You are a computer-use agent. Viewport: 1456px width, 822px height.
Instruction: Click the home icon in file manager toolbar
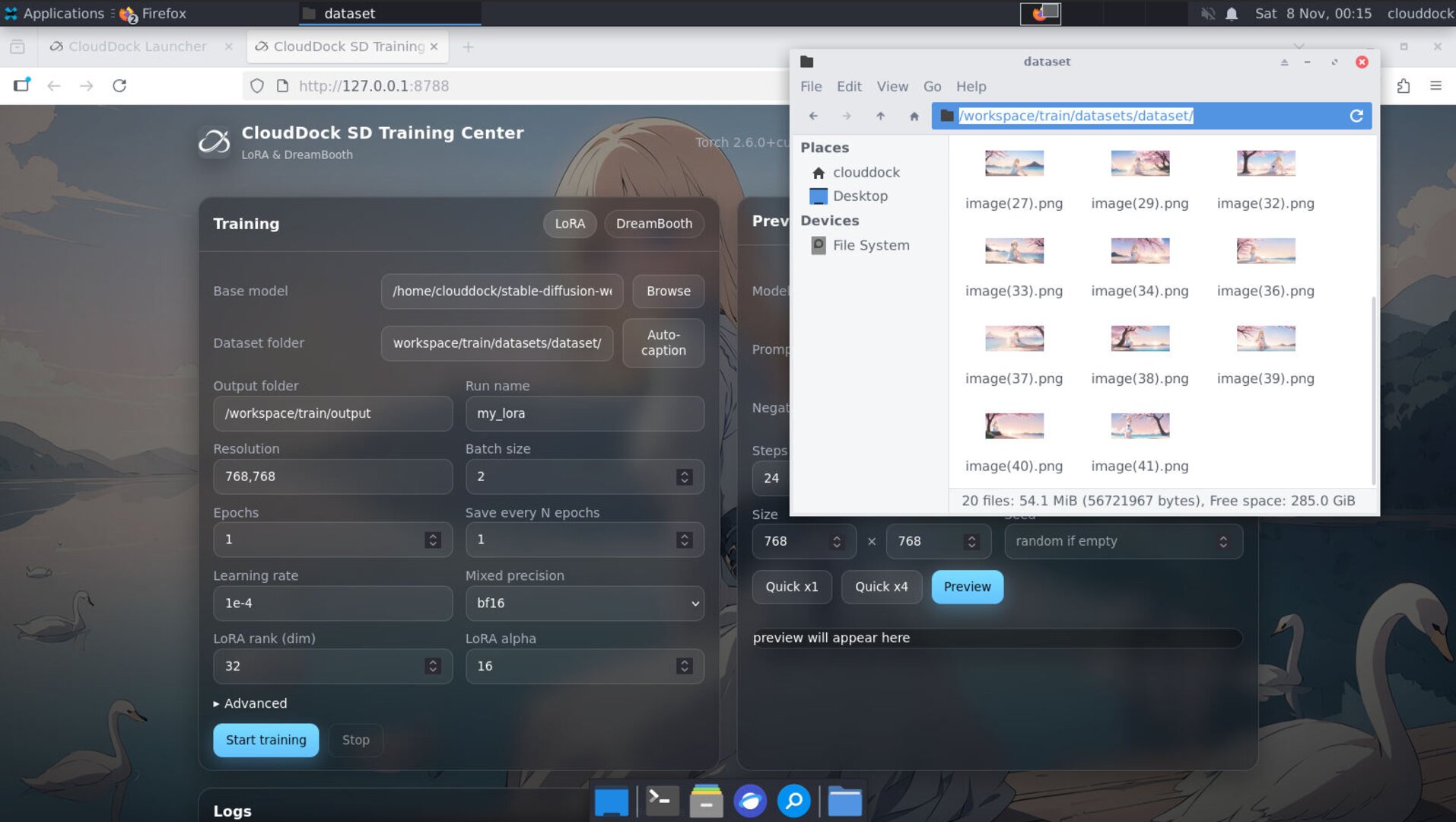point(914,116)
